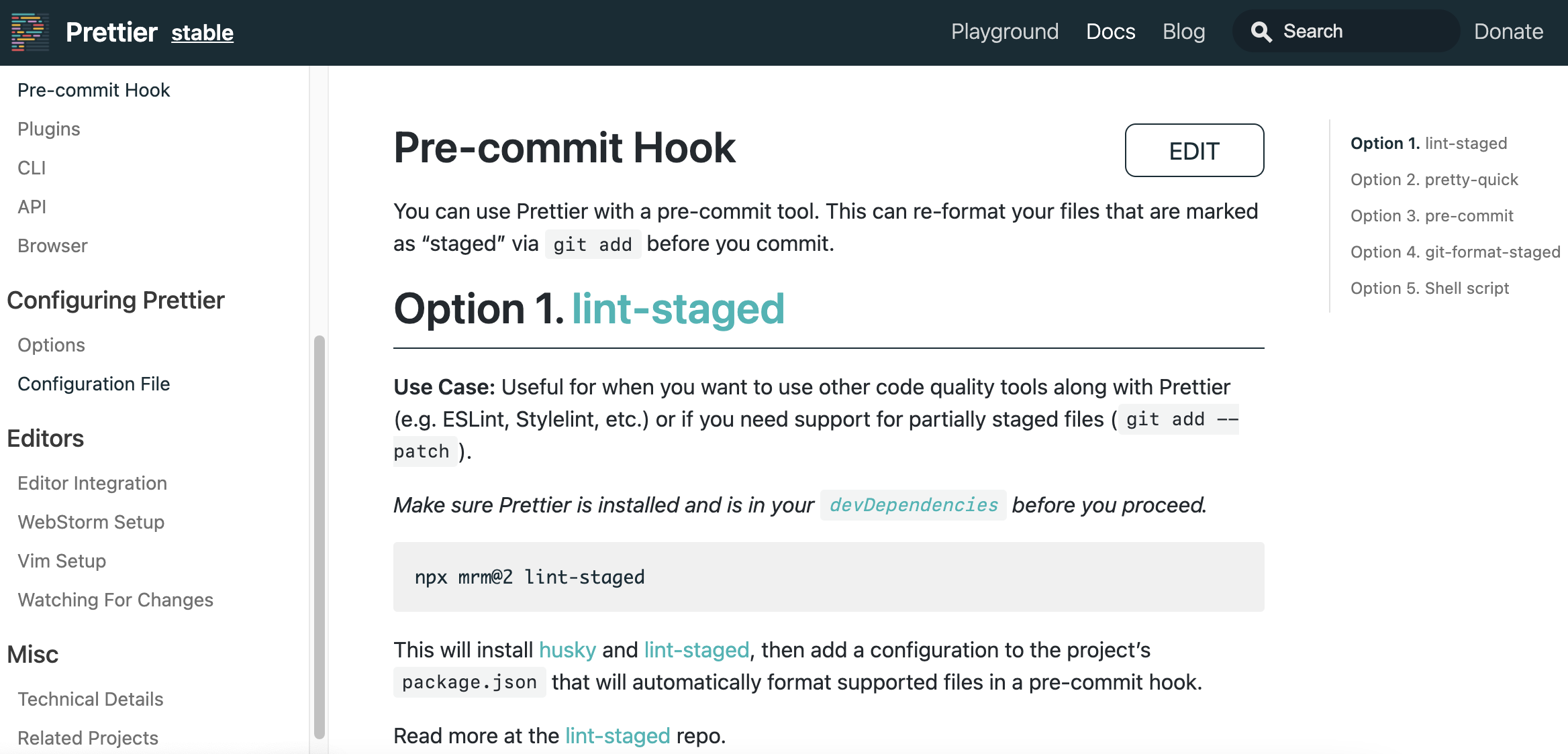The image size is (1568, 754).
Task: Open Watching For Changes page
Action: click(x=115, y=600)
